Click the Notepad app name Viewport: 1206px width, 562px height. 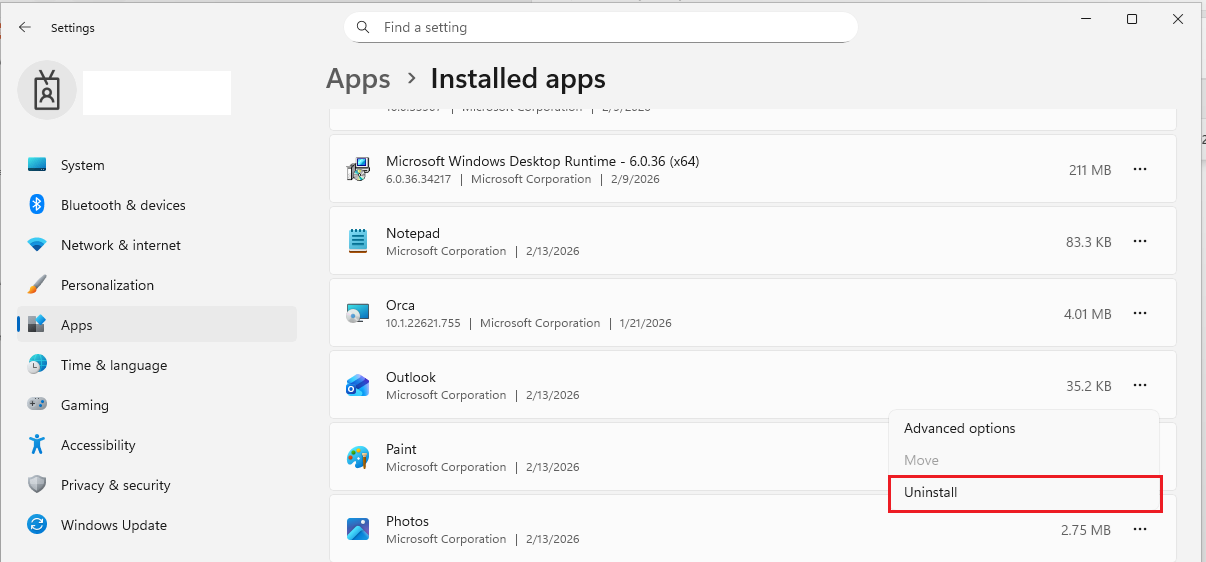(413, 233)
